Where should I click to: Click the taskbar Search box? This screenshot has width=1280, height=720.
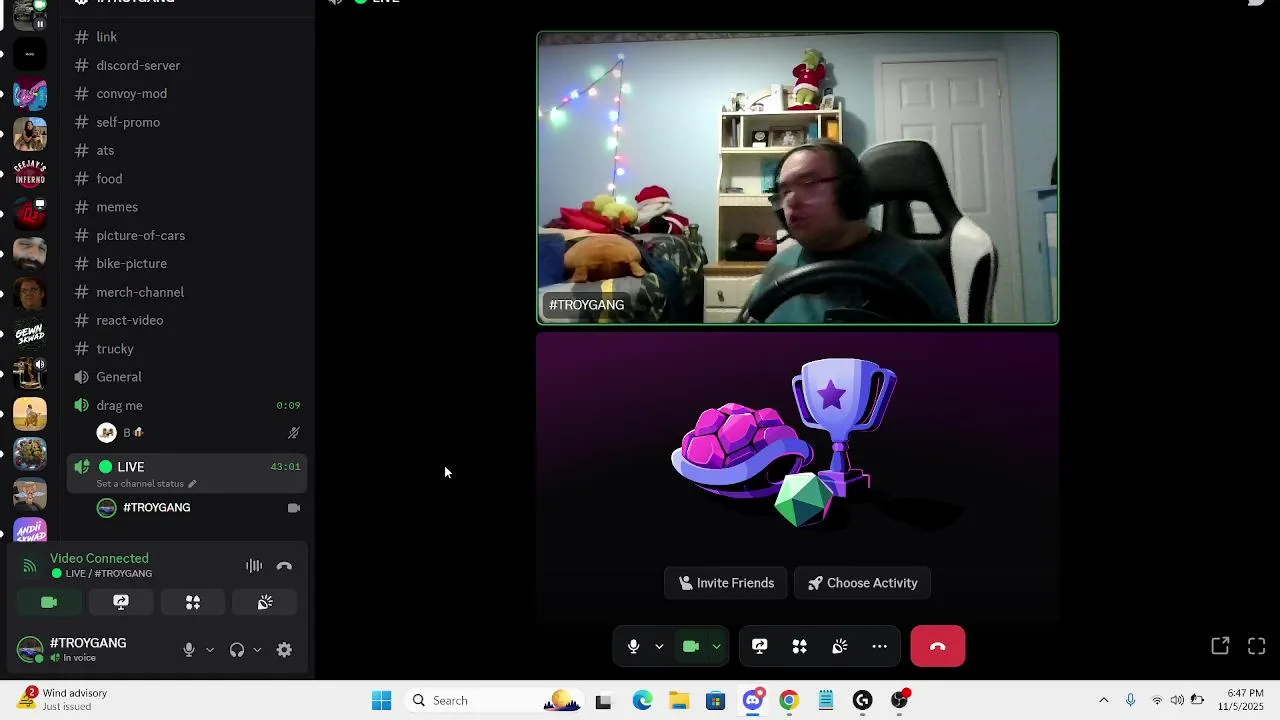tap(496, 701)
